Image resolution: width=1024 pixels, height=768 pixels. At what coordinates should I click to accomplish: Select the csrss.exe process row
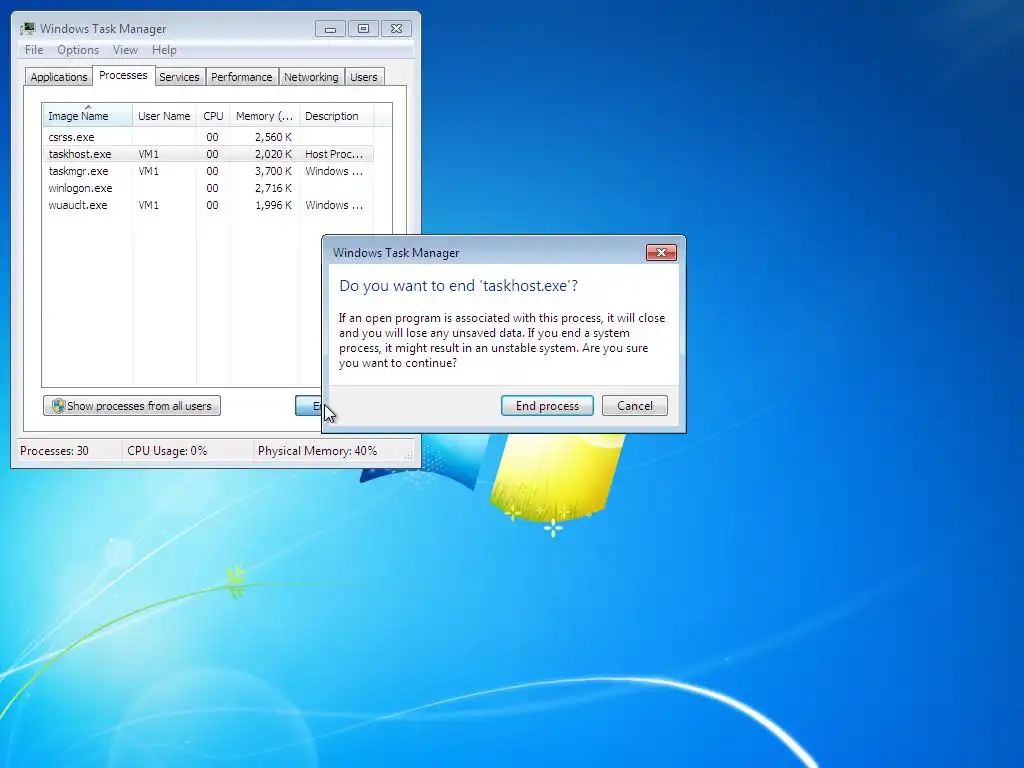(208, 137)
